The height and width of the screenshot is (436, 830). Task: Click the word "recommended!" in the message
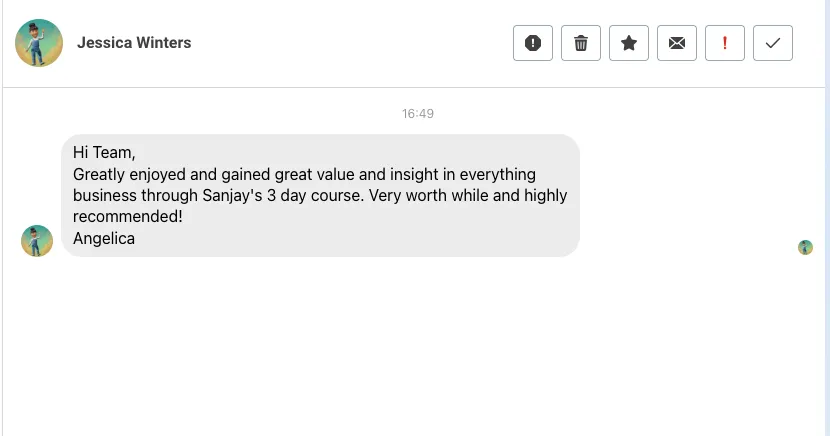point(128,216)
